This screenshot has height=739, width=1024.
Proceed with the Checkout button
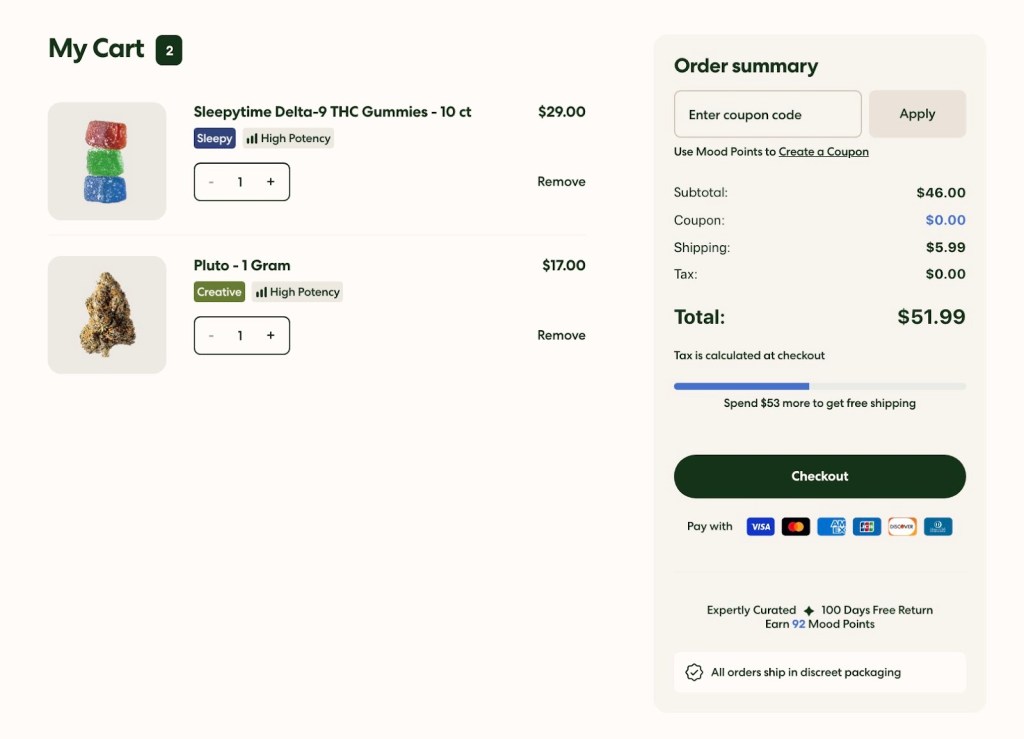(820, 477)
